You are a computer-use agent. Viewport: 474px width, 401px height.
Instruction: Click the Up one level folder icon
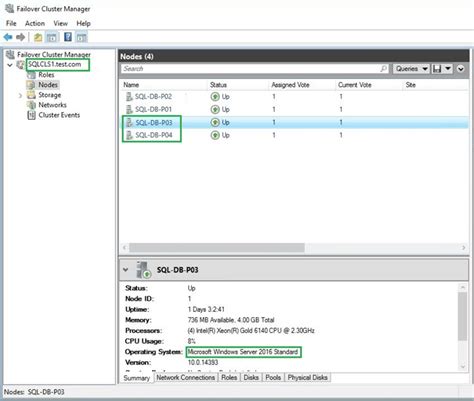pyautogui.click(x=38, y=37)
